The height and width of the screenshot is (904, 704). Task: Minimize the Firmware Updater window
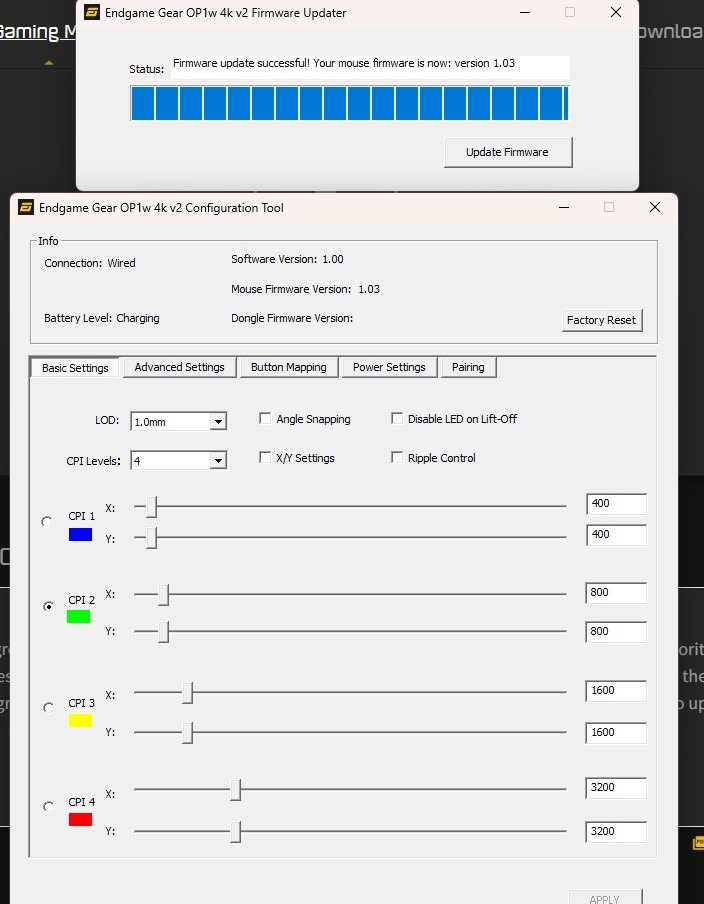[525, 12]
